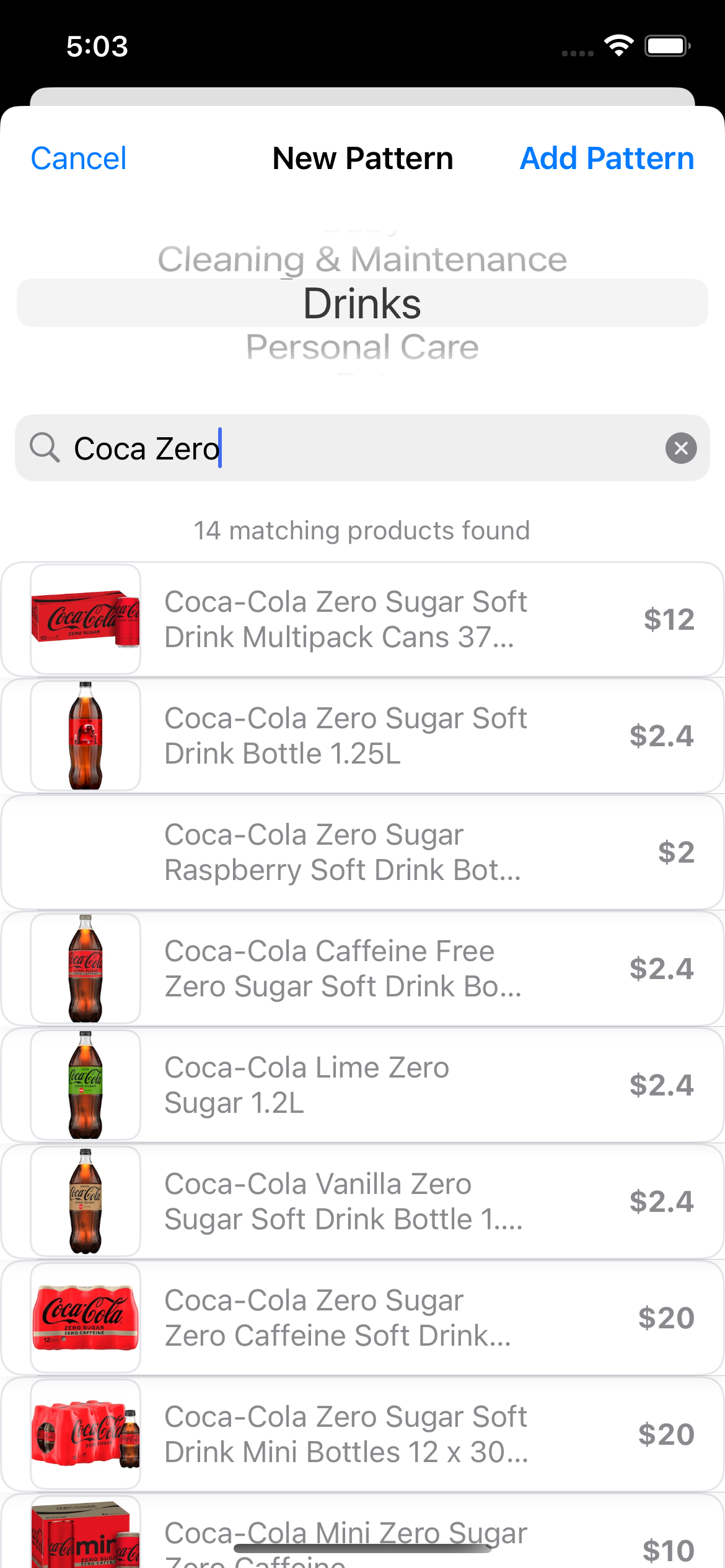Select the $20 Zero Caffeine Soft Drink pack
The height and width of the screenshot is (1568, 725).
coord(362,1318)
